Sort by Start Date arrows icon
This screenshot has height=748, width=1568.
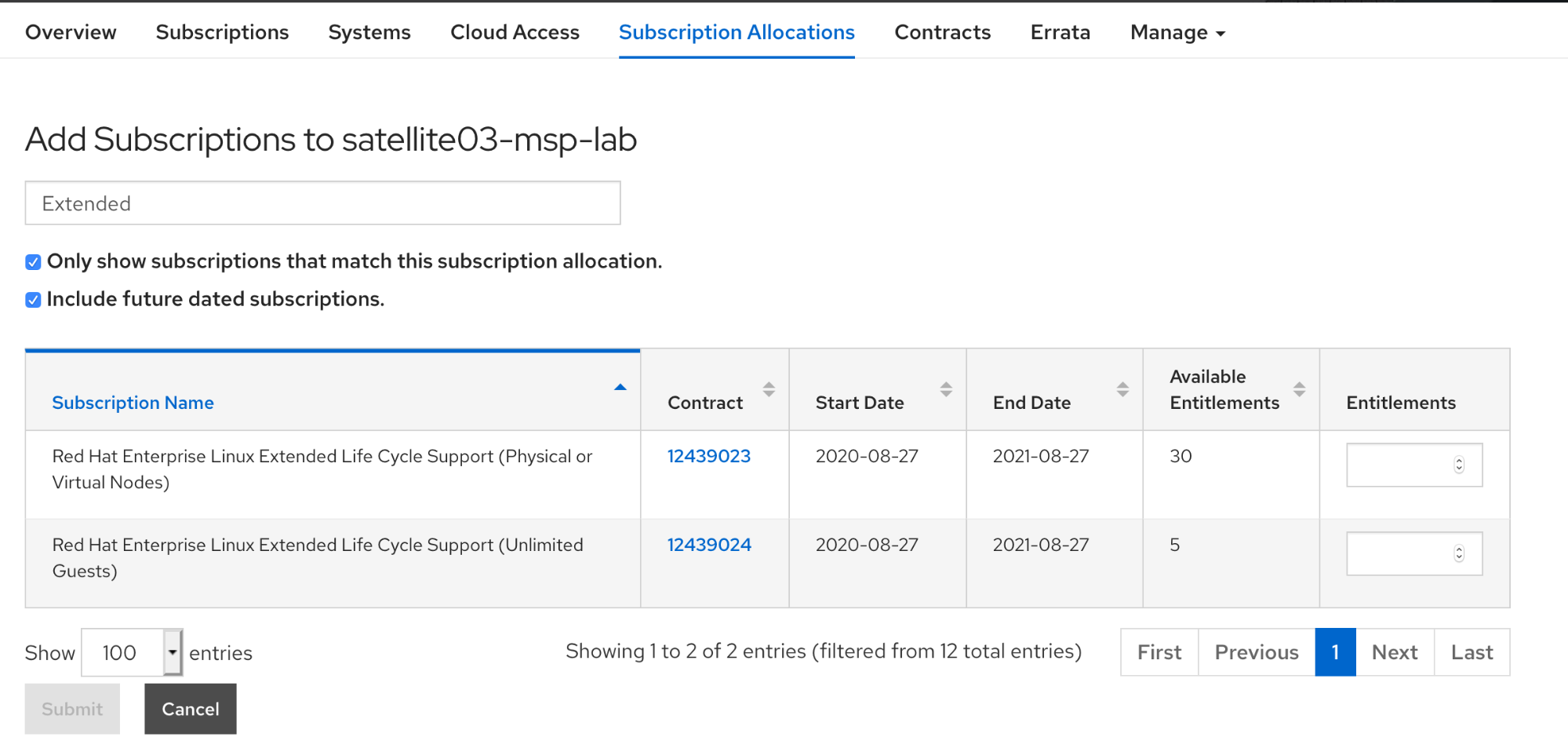[946, 389]
